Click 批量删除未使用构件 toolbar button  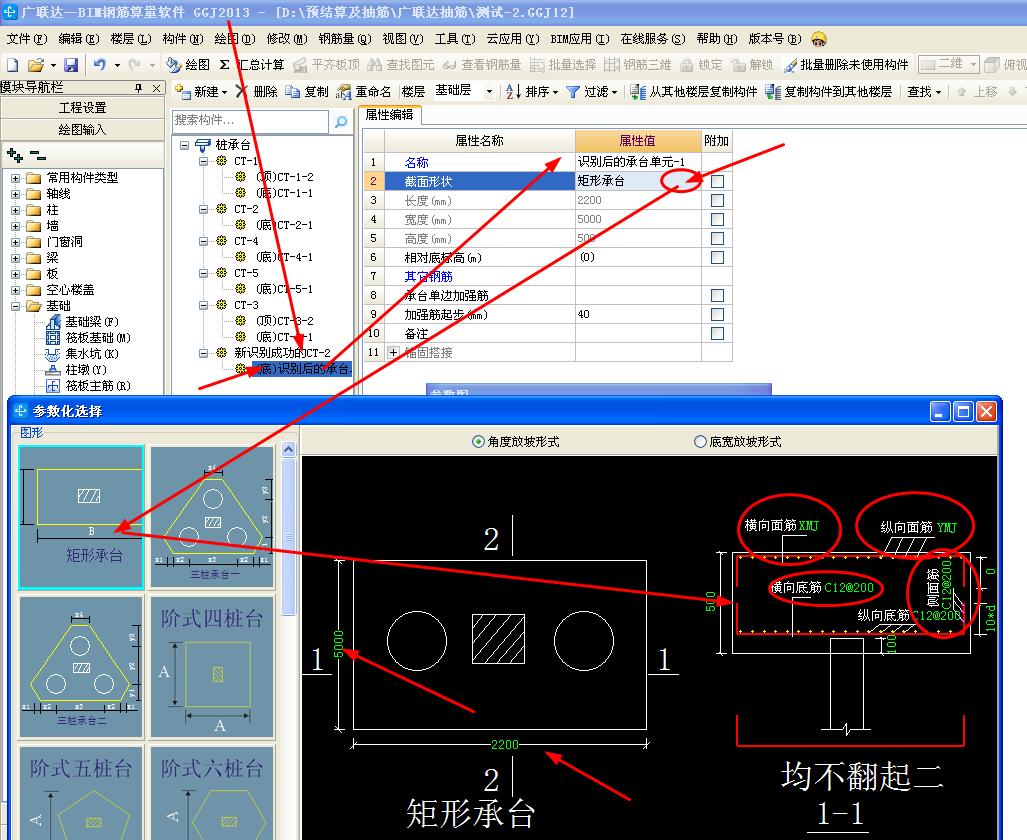846,65
